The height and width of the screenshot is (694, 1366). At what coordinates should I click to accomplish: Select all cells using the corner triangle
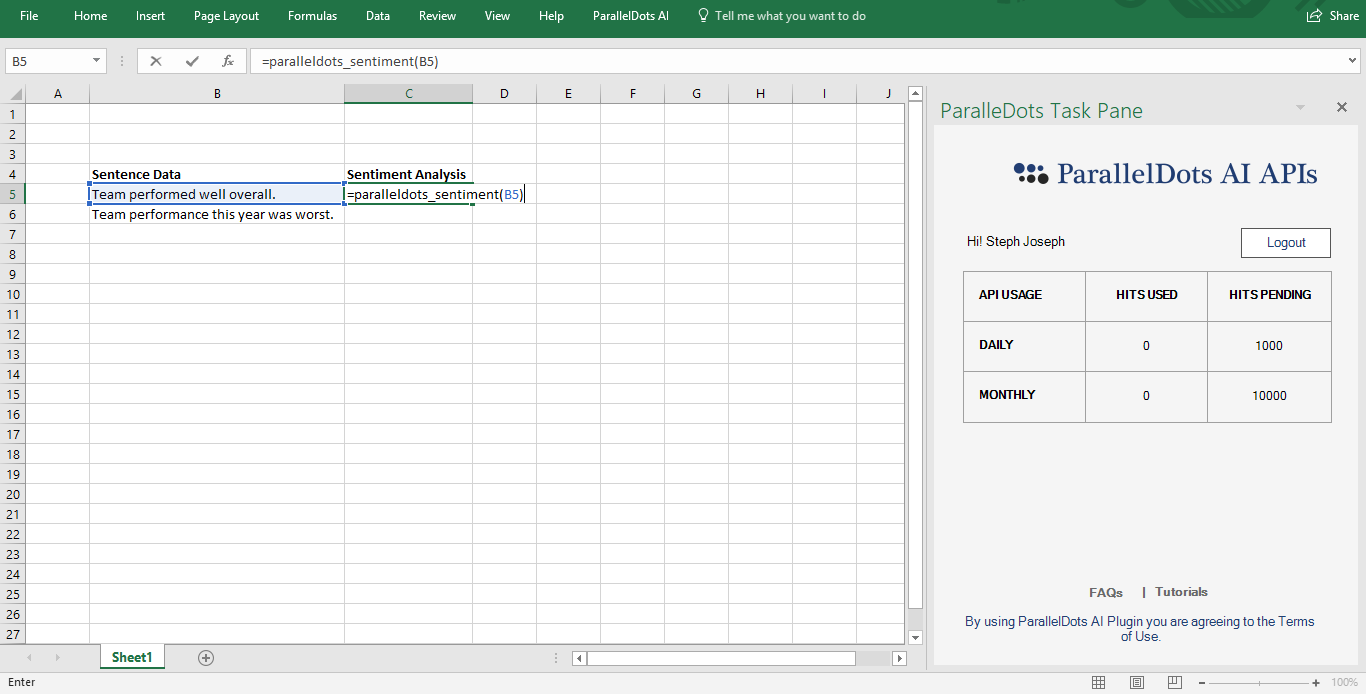point(14,93)
